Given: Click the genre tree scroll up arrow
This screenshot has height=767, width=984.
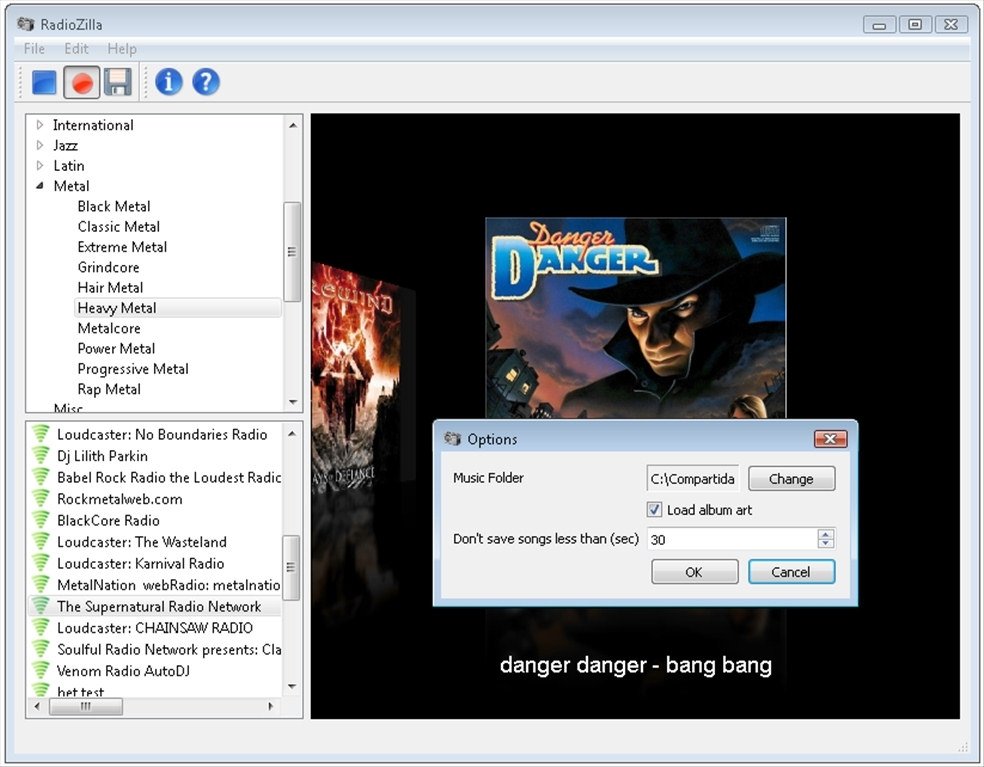Looking at the screenshot, I should [292, 126].
